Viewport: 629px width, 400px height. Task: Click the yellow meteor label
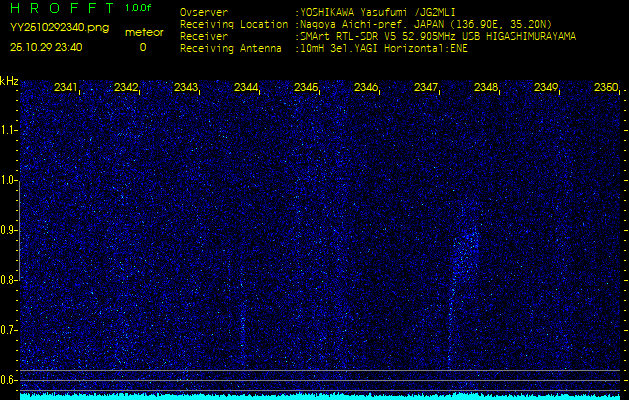point(143,32)
